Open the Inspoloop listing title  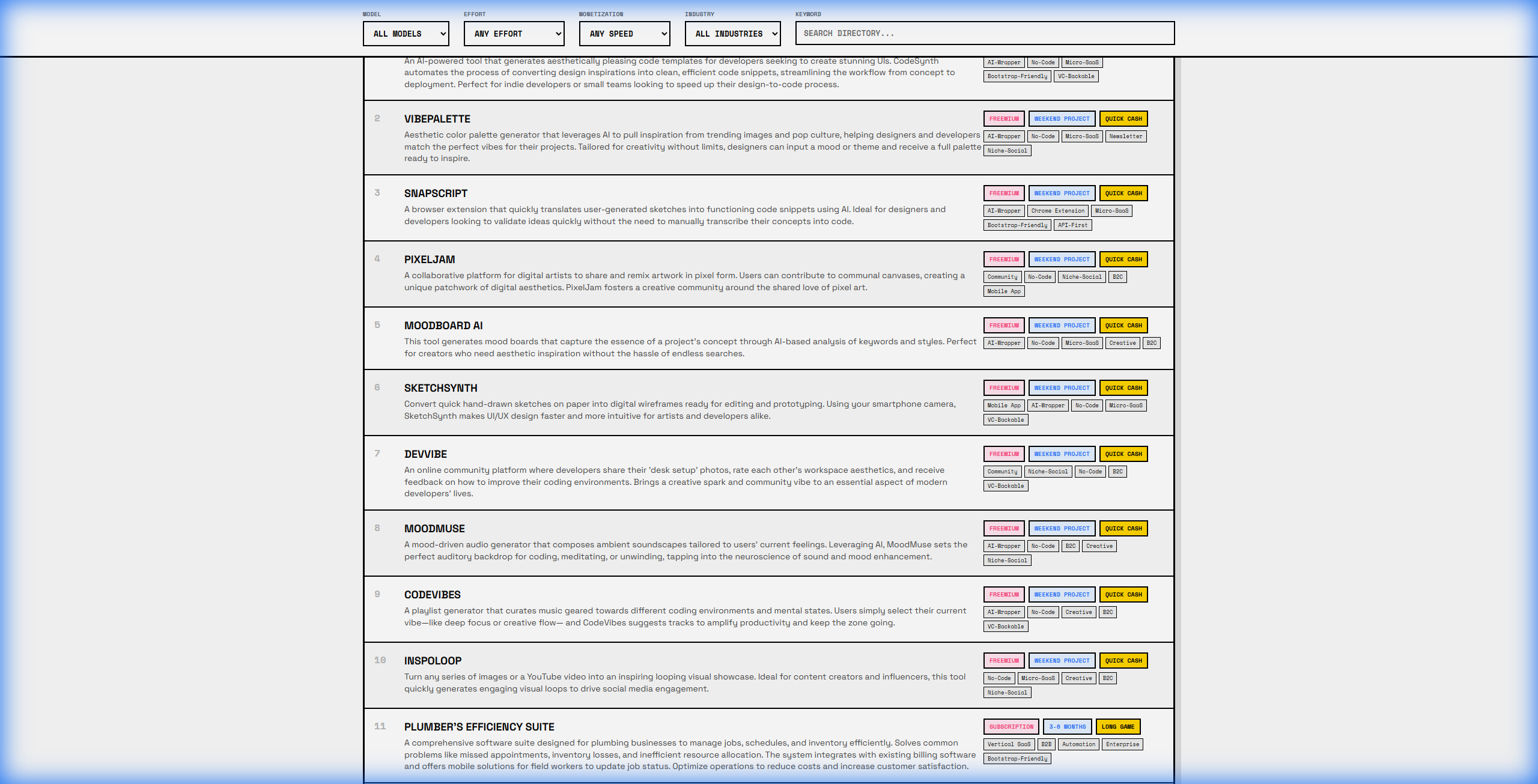[x=433, y=661]
